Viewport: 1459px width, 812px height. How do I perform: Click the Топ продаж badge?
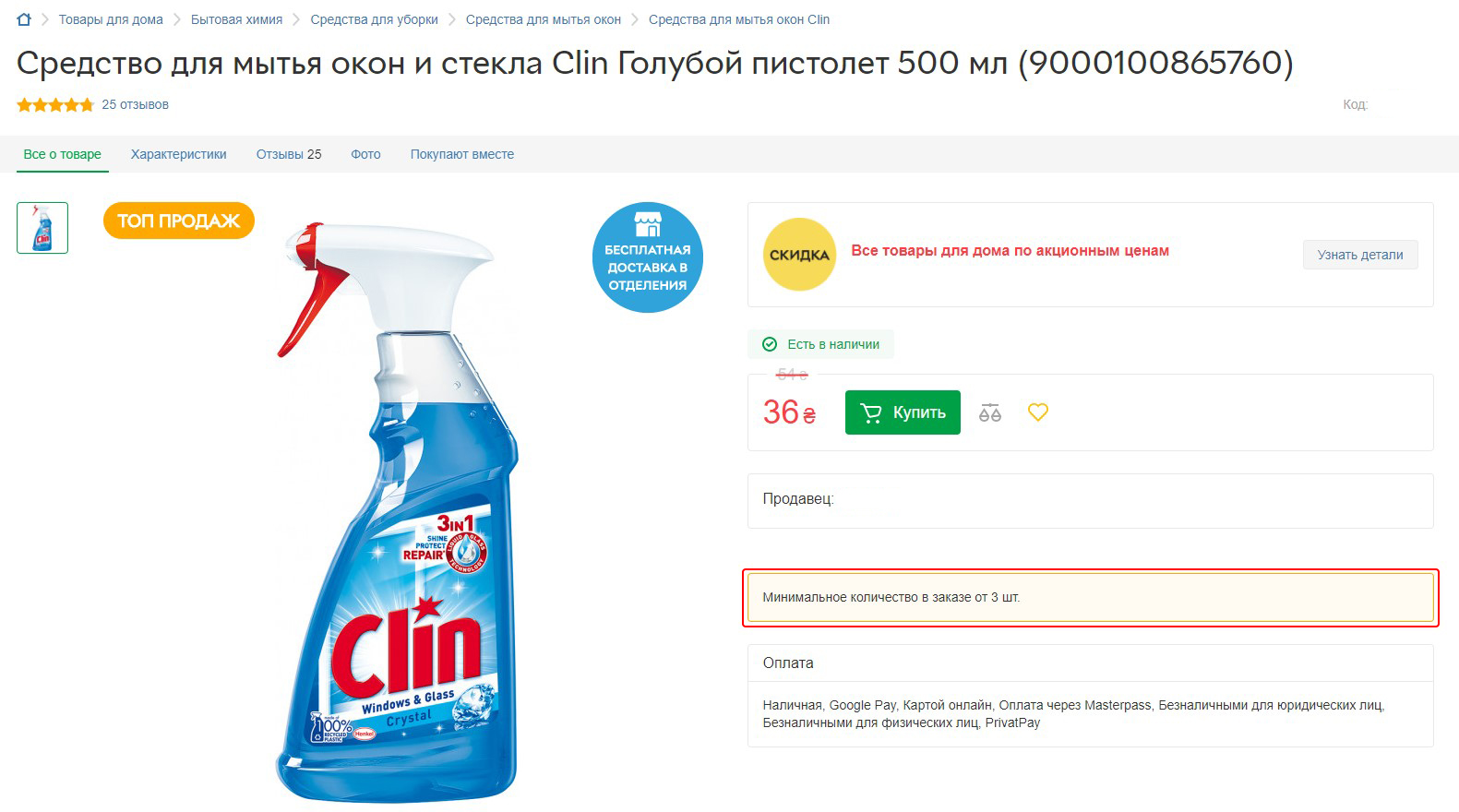[x=179, y=221]
